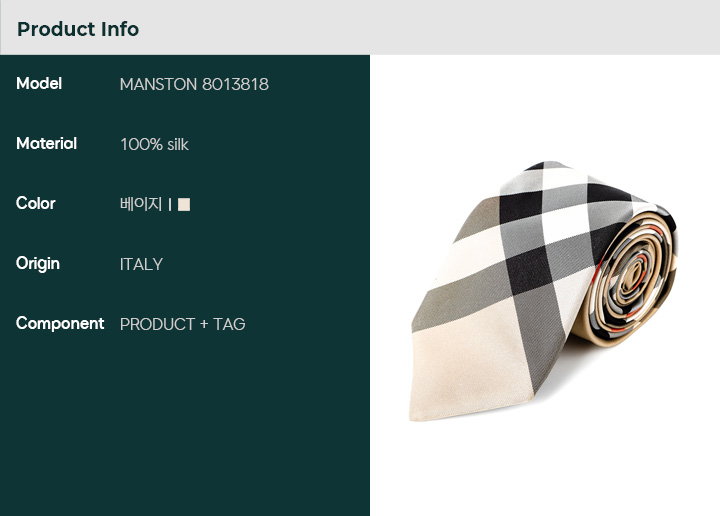Open the checked tie product image
Viewport: 720px width, 516px height.
point(543,291)
